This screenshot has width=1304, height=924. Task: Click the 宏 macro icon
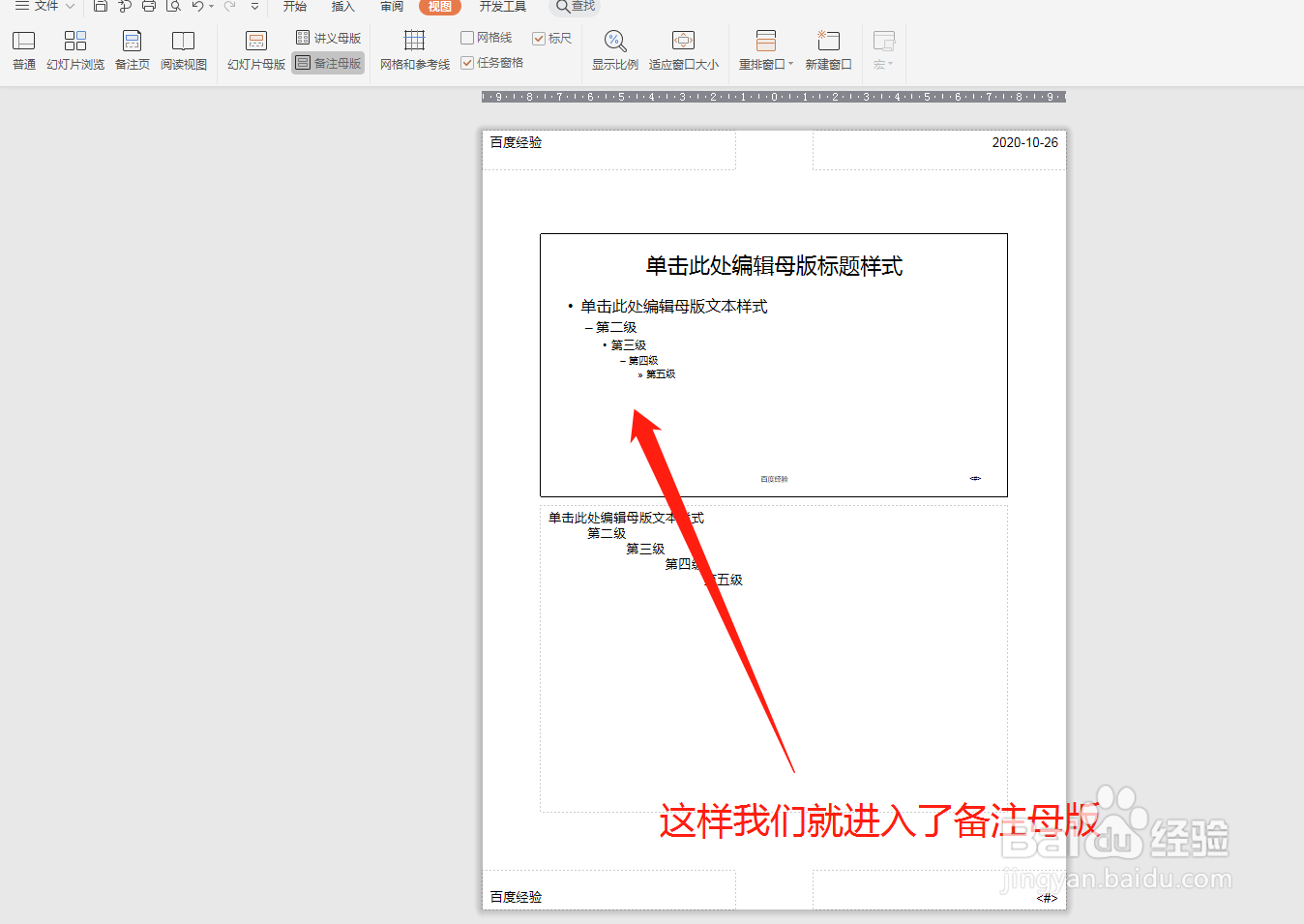pos(883,41)
